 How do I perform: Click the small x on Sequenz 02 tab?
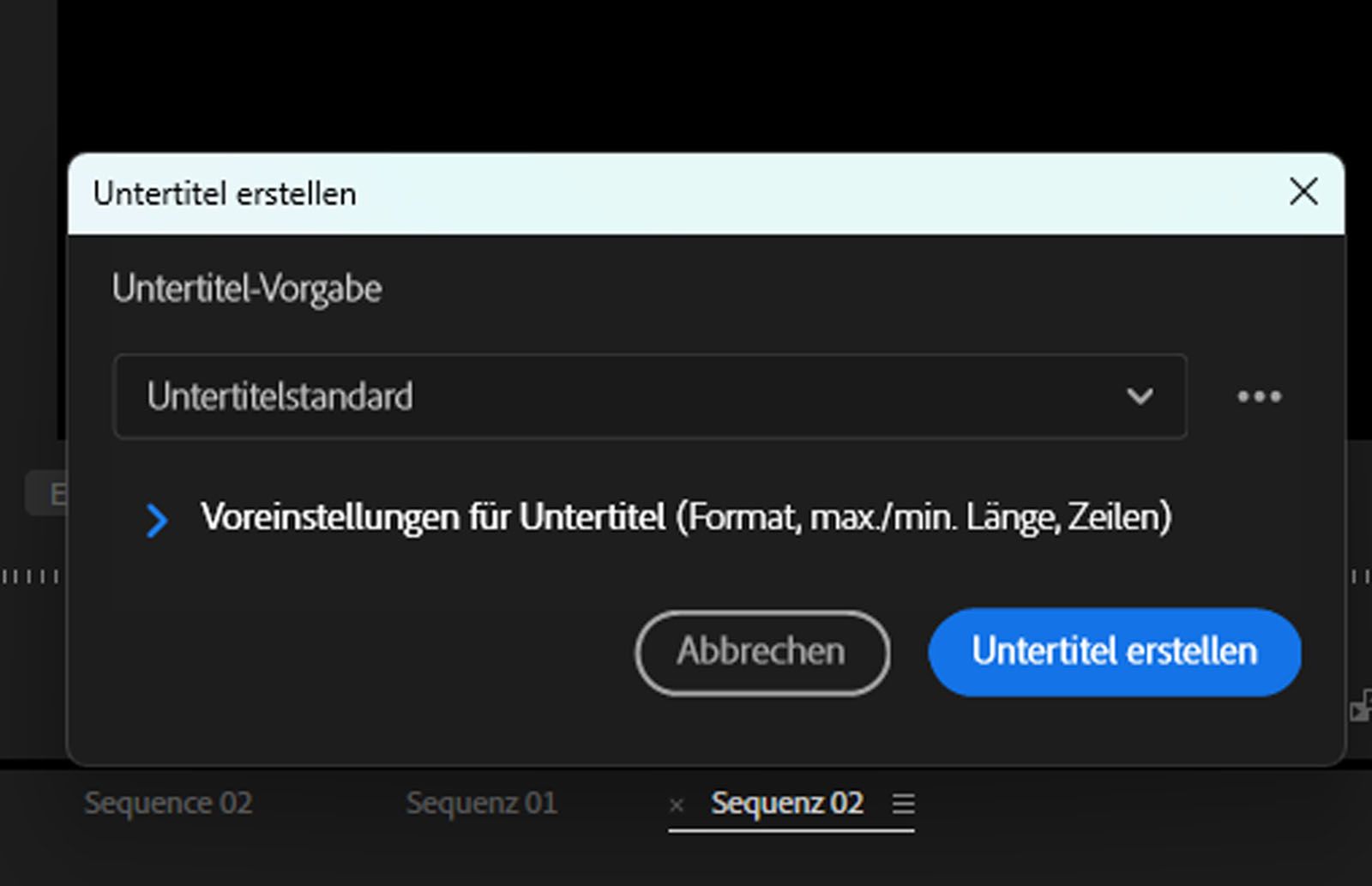678,805
